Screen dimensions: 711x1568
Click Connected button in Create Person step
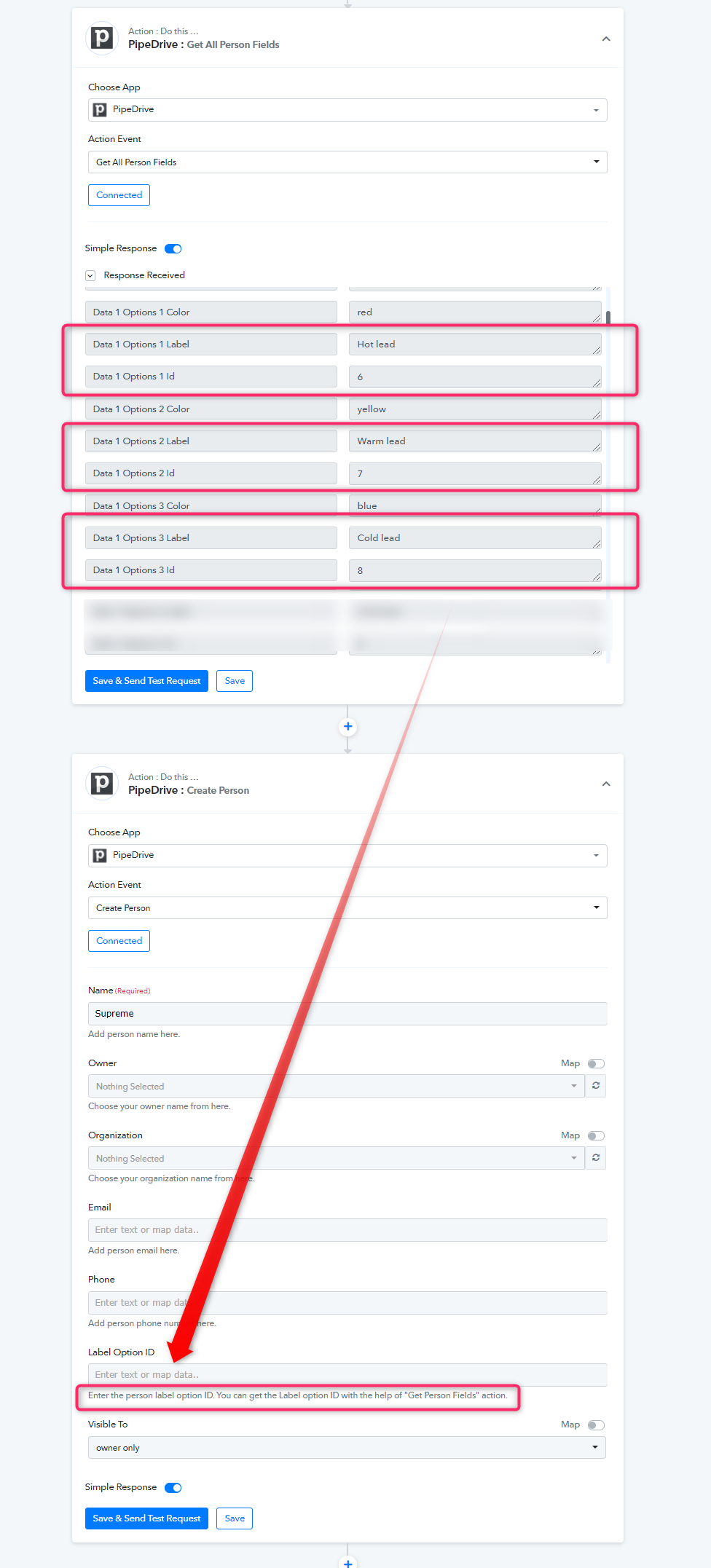pos(119,941)
